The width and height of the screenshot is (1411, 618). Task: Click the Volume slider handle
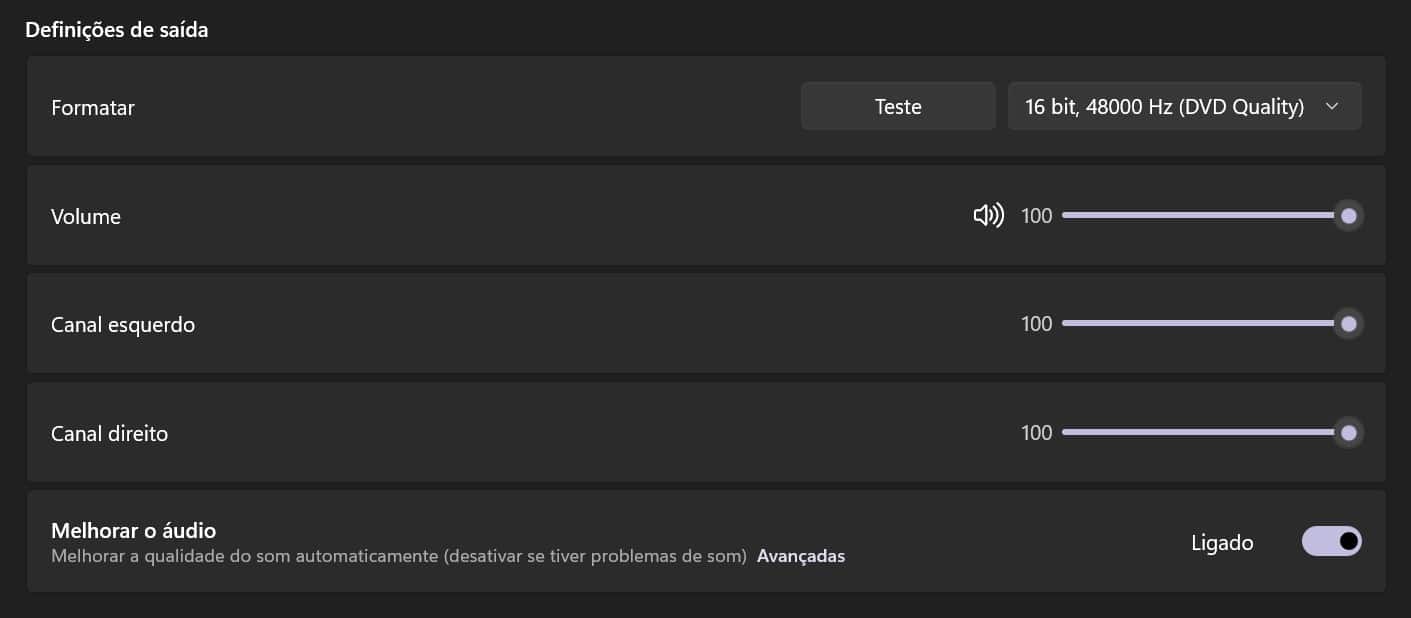coord(1348,215)
